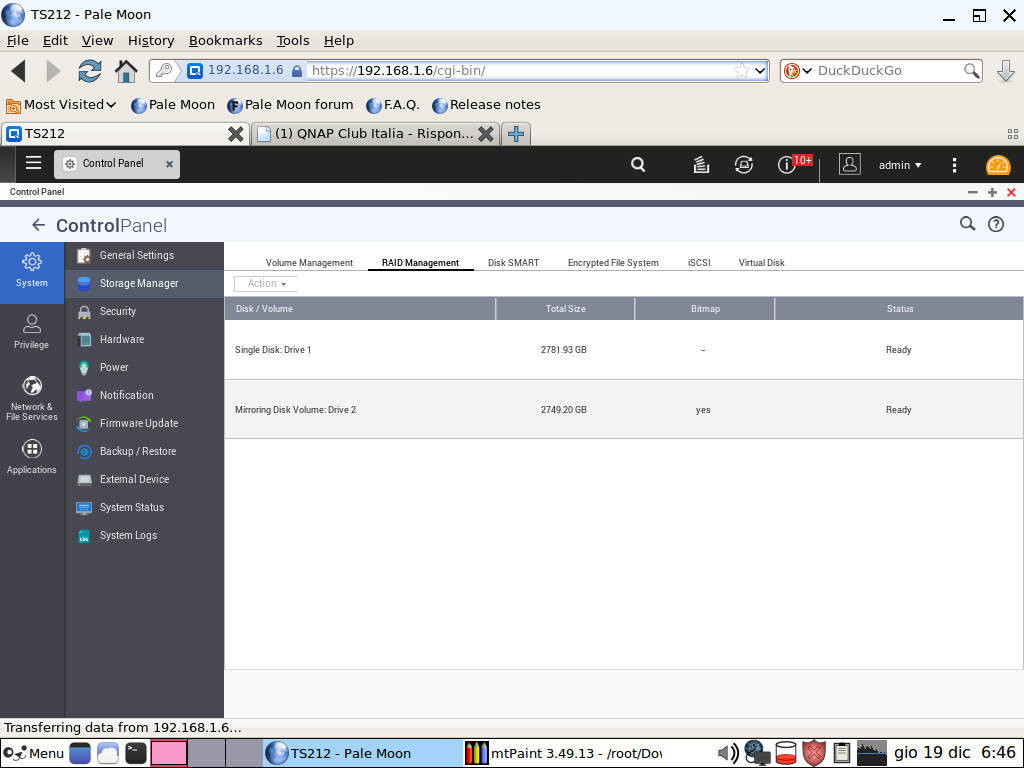The height and width of the screenshot is (768, 1024).
Task: Open the Bookmarks menu
Action: pos(225,40)
